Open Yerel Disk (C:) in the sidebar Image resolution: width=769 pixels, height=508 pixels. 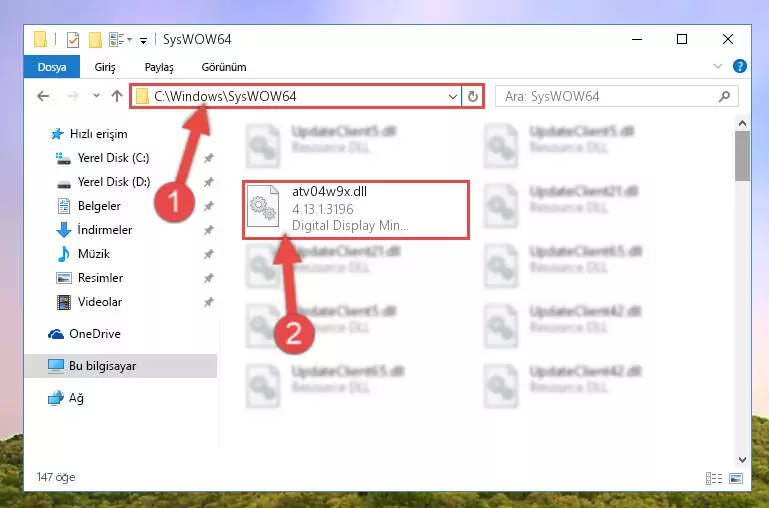click(x=103, y=158)
